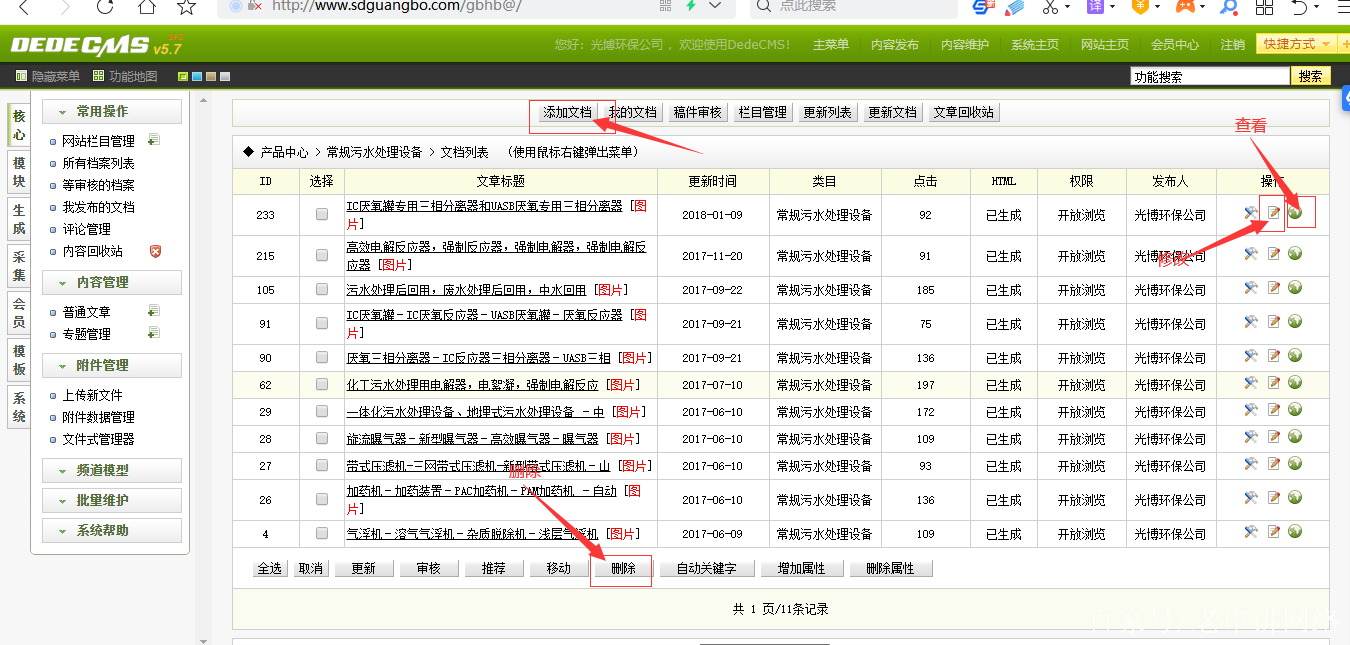This screenshot has width=1350, height=645.
Task: Check the checkbox for the 加药机 article
Action: point(320,497)
